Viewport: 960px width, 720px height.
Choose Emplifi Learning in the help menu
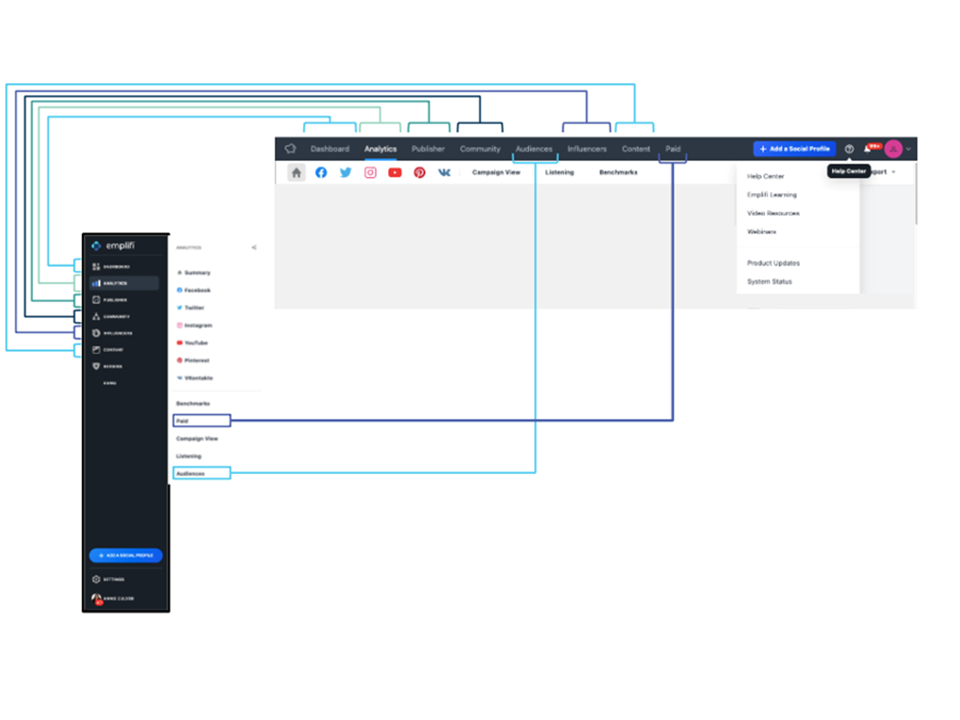pos(772,195)
